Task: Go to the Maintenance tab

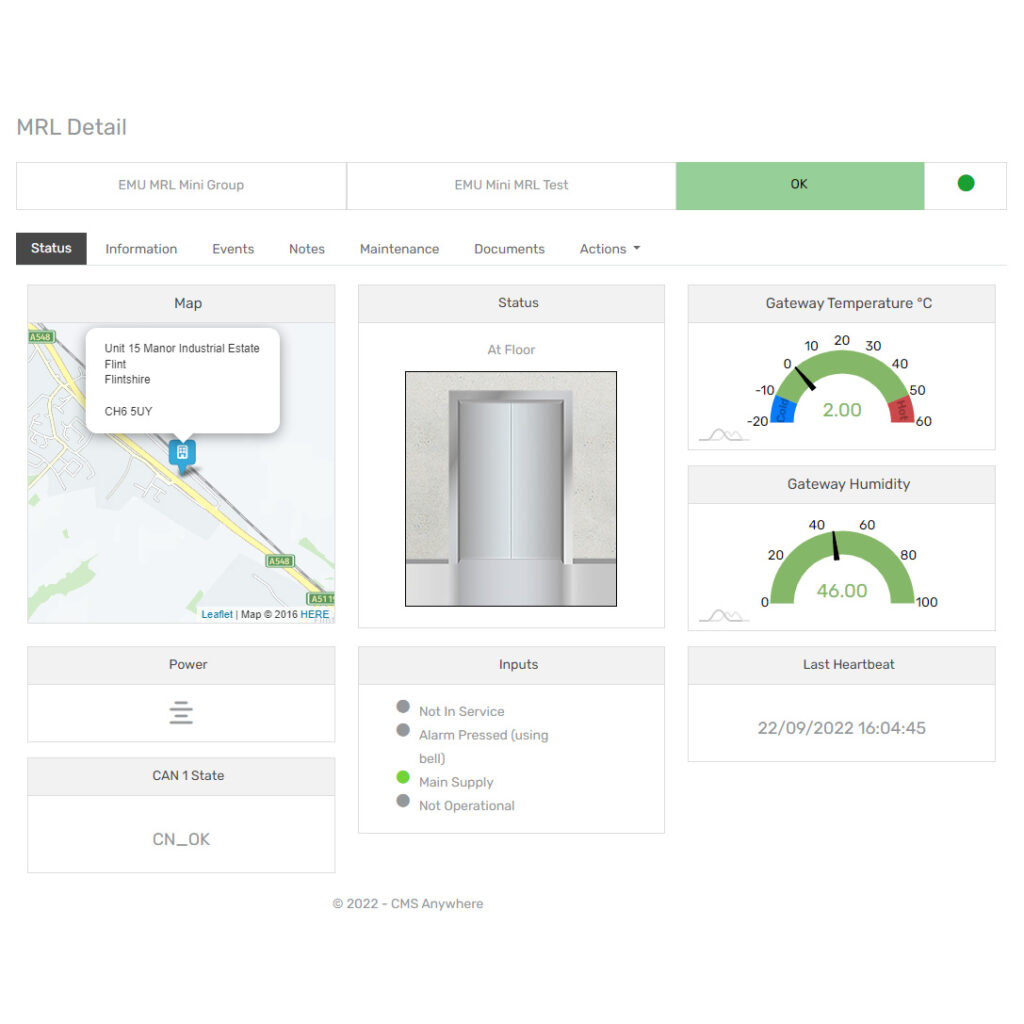Action: click(399, 249)
